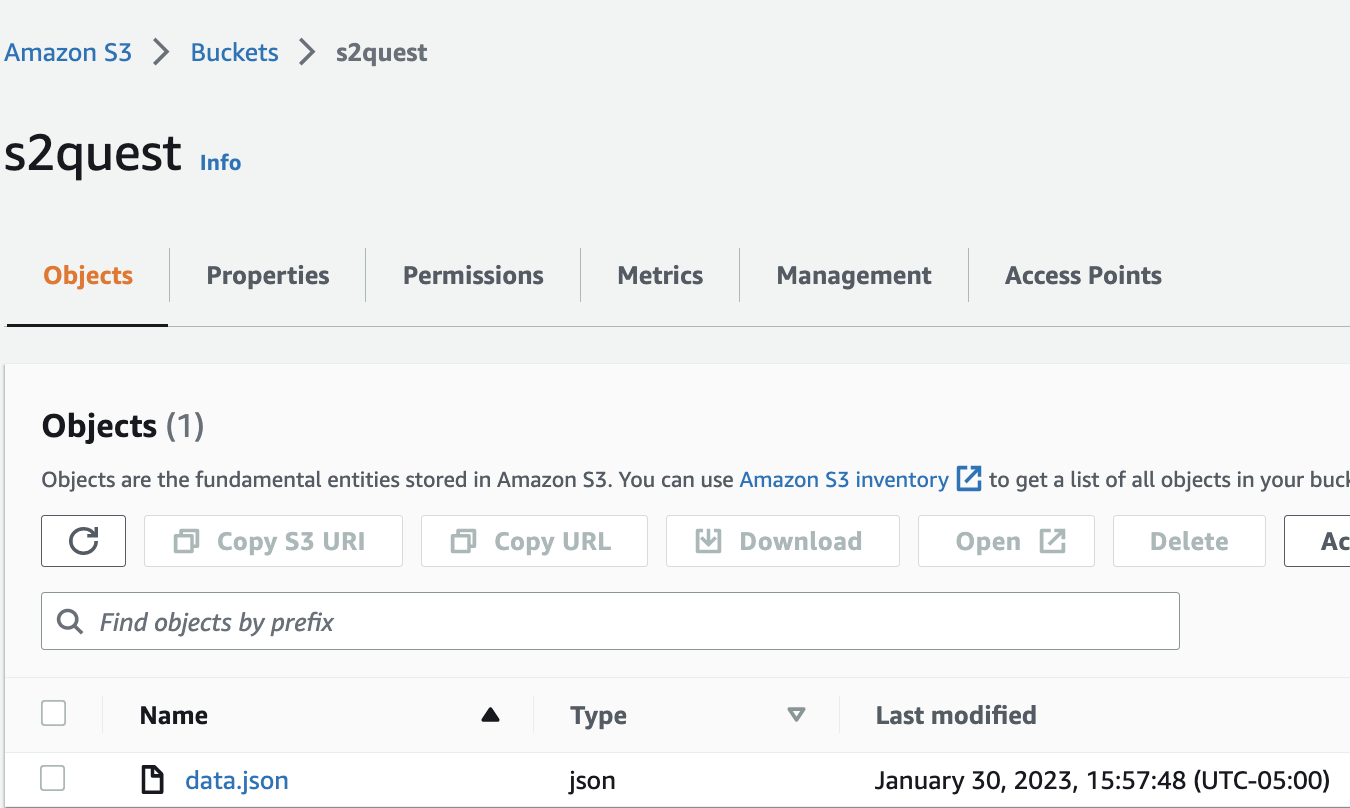The width and height of the screenshot is (1350, 808).
Task: Click the s2quest breadcrumb text
Action: point(381,52)
